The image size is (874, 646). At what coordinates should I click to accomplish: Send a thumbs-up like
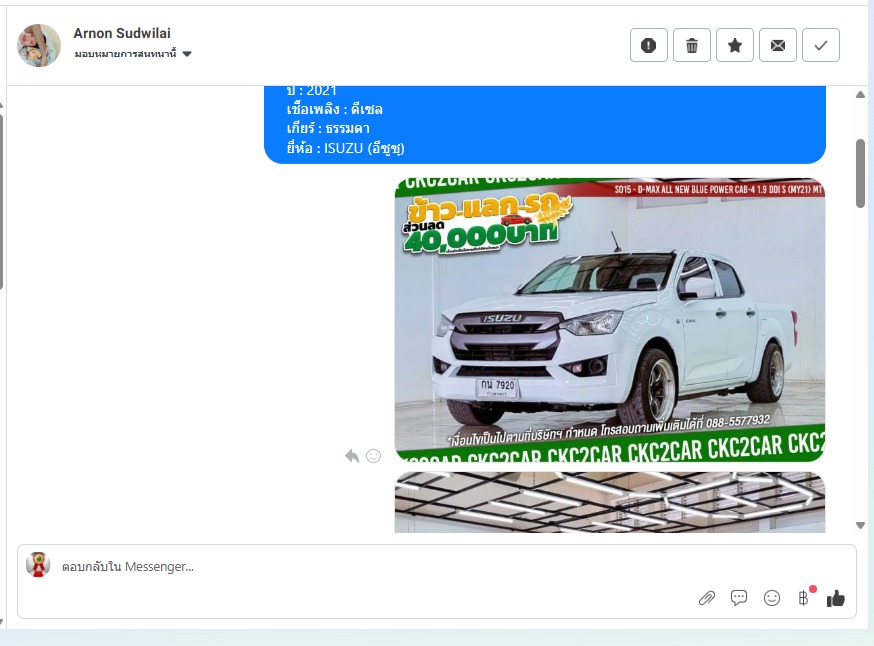(x=836, y=598)
